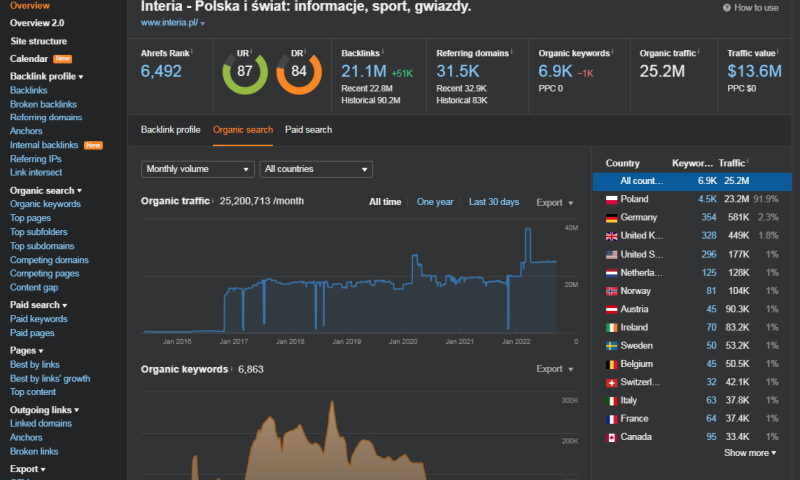Click the info icon next to Referring domains
Viewport: 800px width, 480px height.
512,52
